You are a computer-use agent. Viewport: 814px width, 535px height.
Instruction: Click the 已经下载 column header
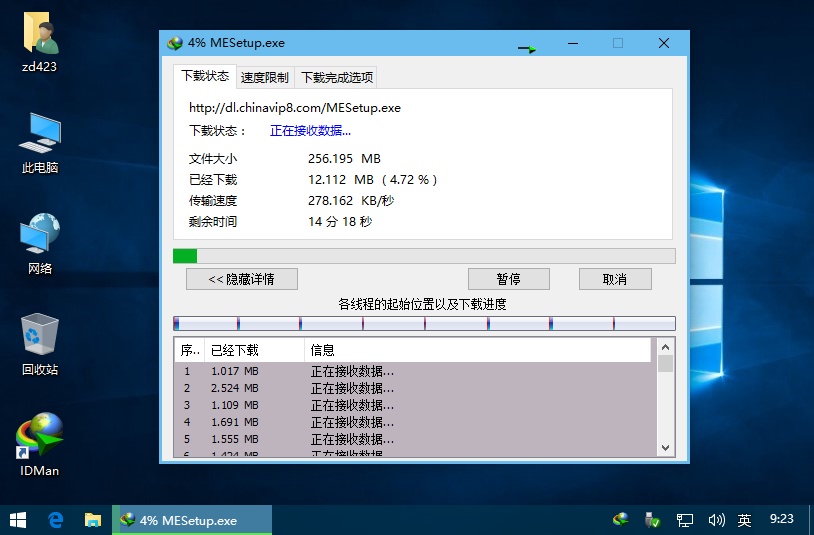point(254,350)
